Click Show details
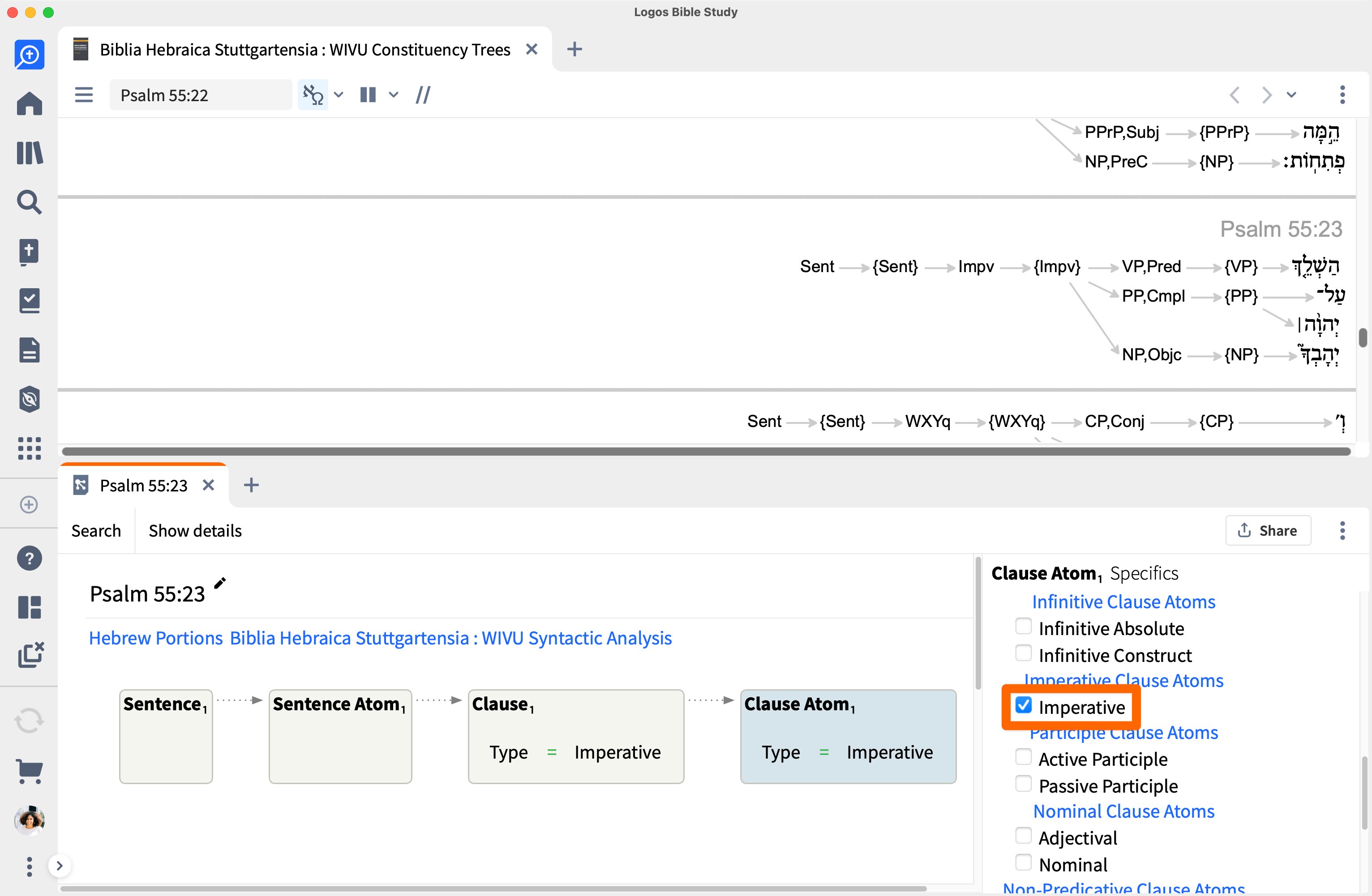This screenshot has height=896, width=1372. point(195,531)
